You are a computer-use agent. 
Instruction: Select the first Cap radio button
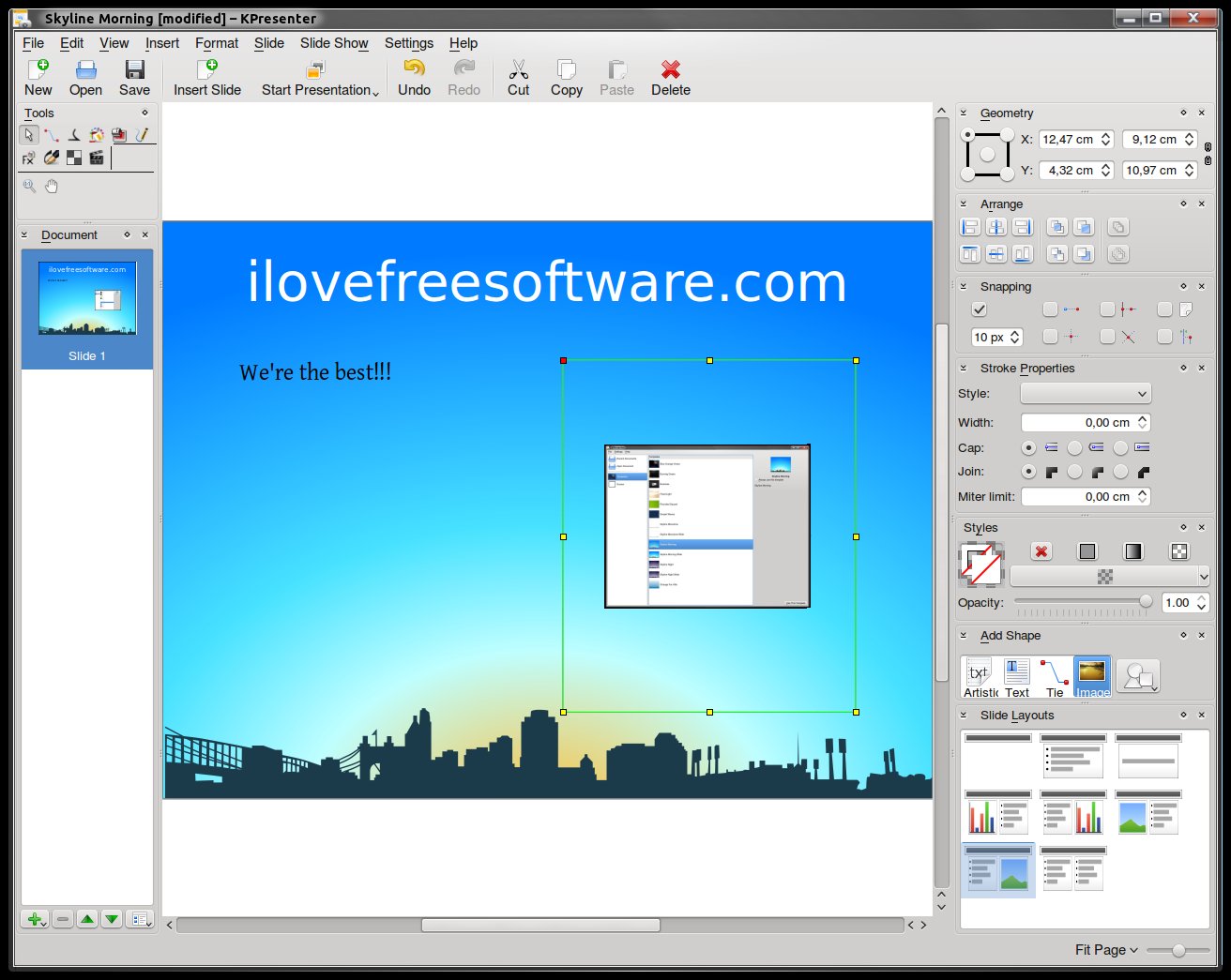click(1029, 448)
